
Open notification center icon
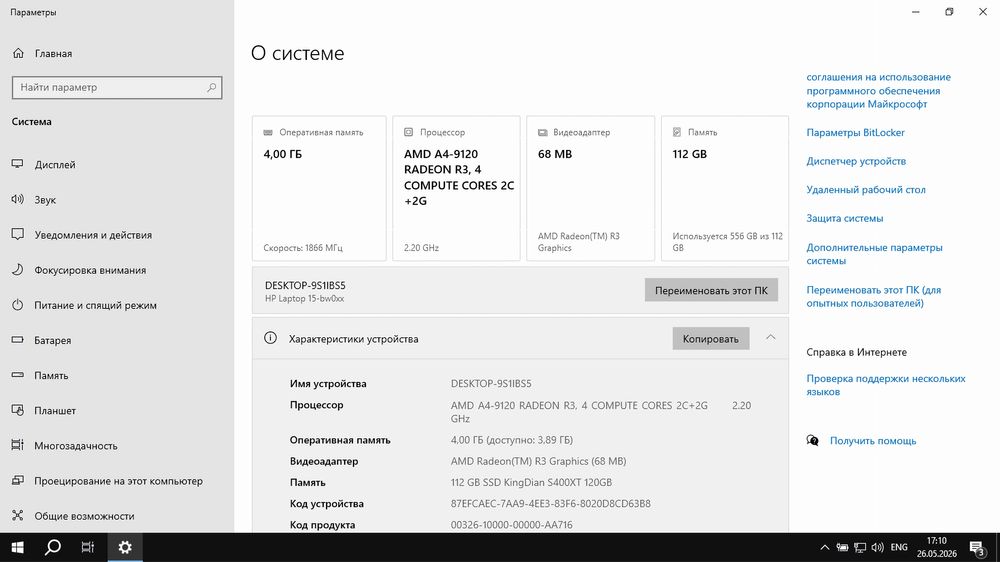tap(976, 547)
